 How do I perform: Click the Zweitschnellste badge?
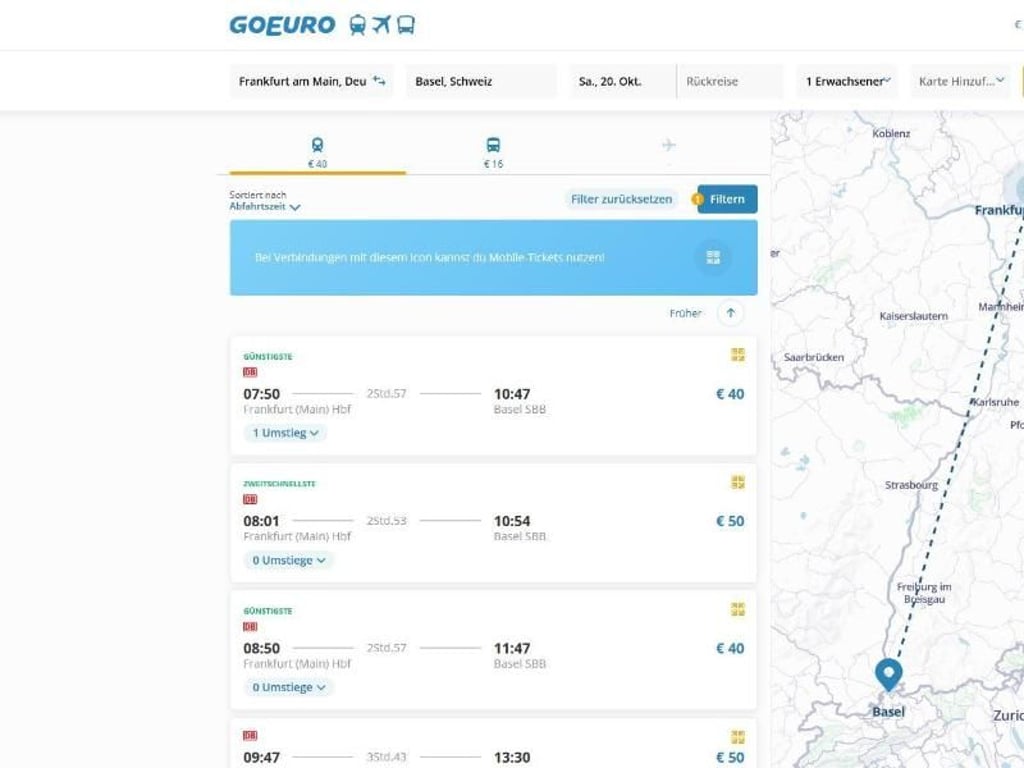point(280,484)
